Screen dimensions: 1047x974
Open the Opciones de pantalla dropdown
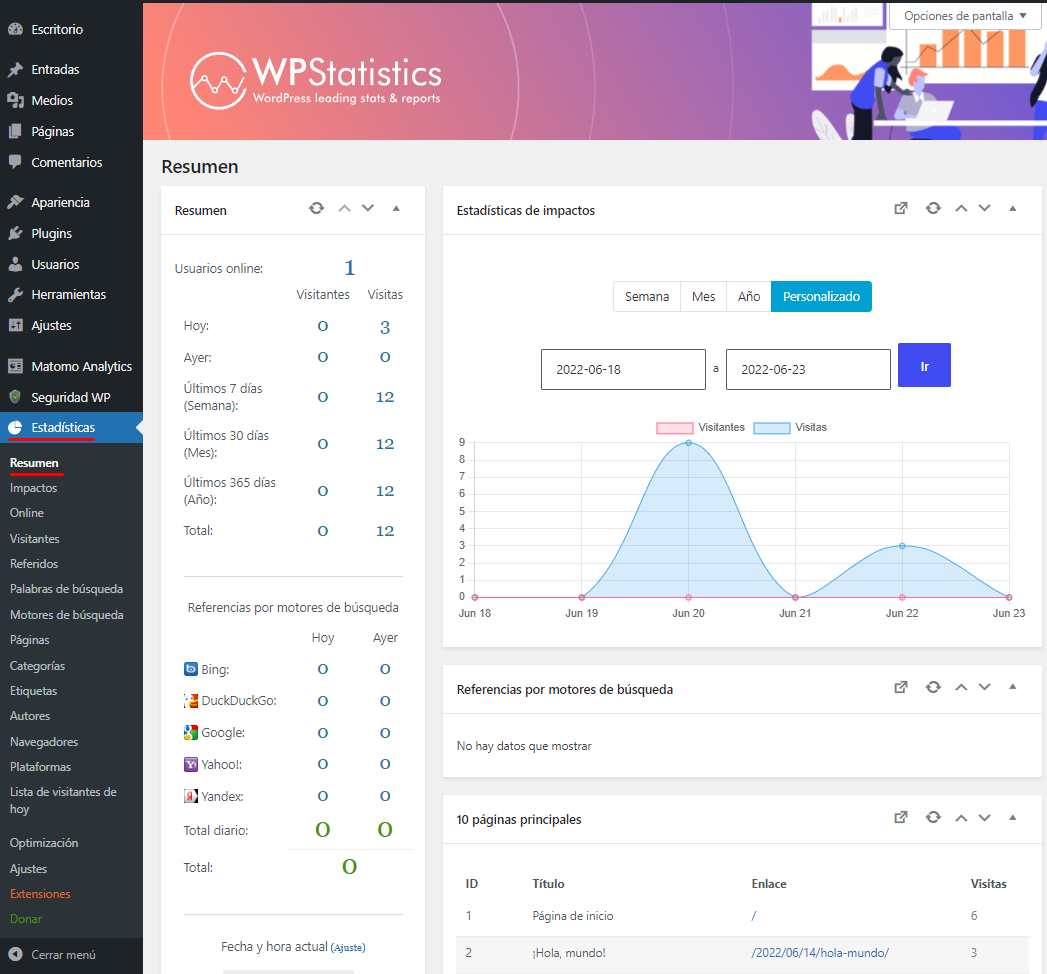click(965, 16)
